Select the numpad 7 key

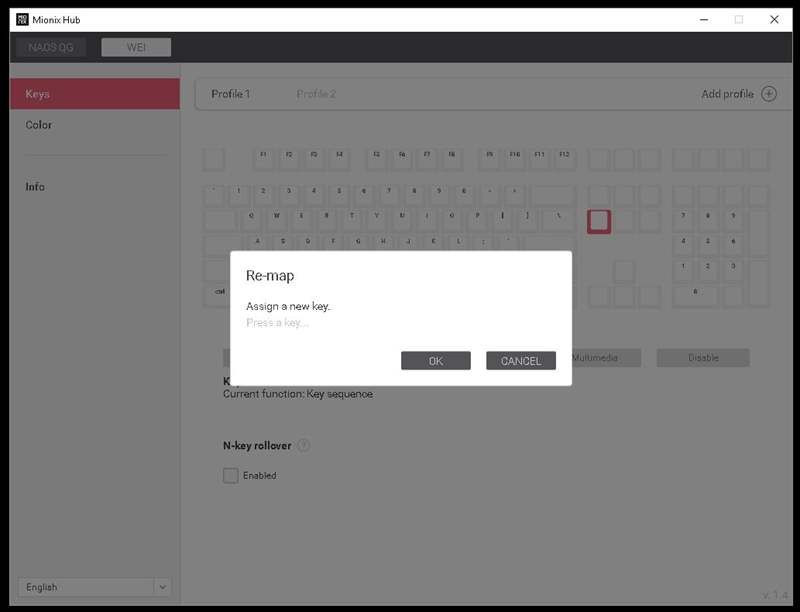683,221
